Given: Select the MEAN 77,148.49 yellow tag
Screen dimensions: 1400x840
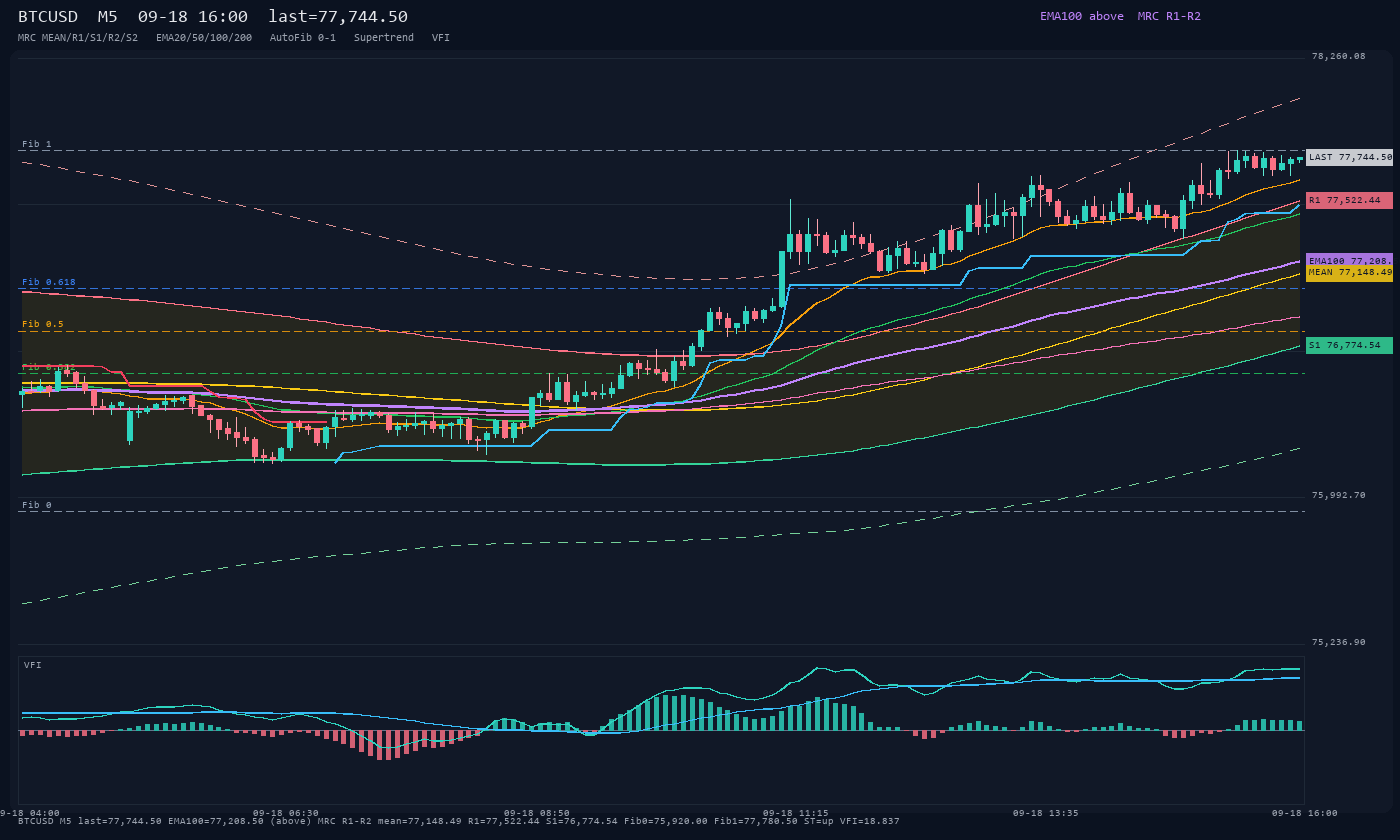Looking at the screenshot, I should tap(1349, 272).
